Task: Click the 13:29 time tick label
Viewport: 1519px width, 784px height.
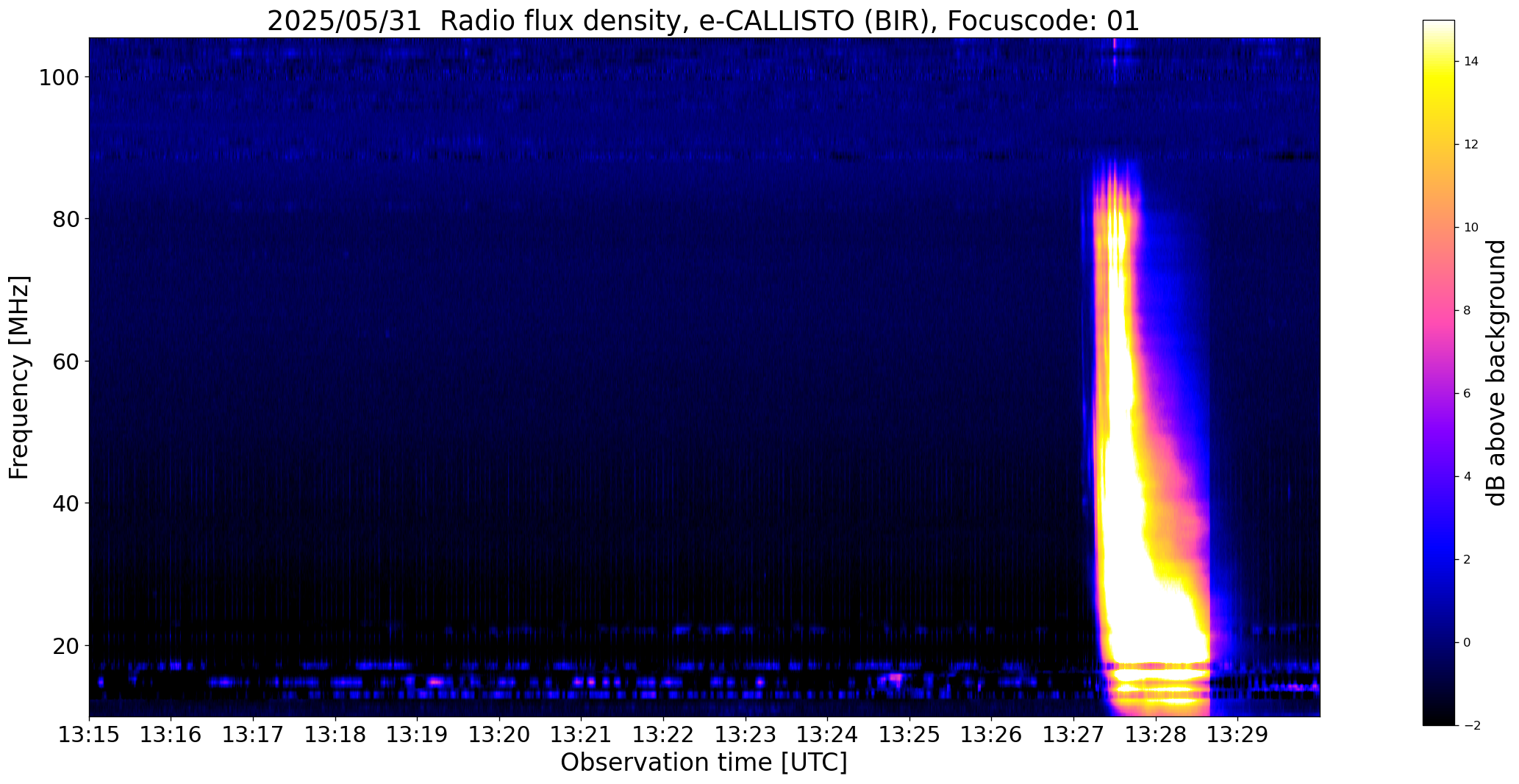Action: pos(1238,735)
